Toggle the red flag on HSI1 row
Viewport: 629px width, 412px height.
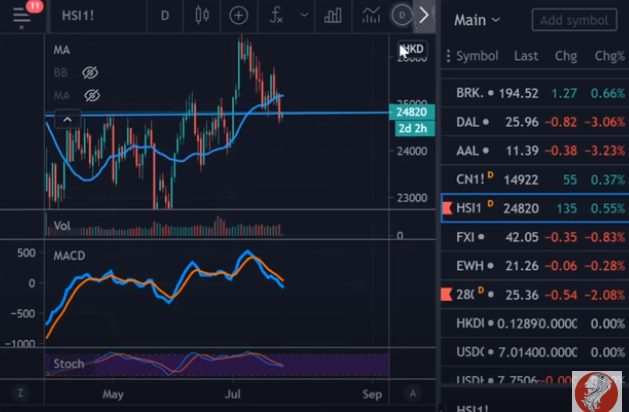tap(447, 208)
